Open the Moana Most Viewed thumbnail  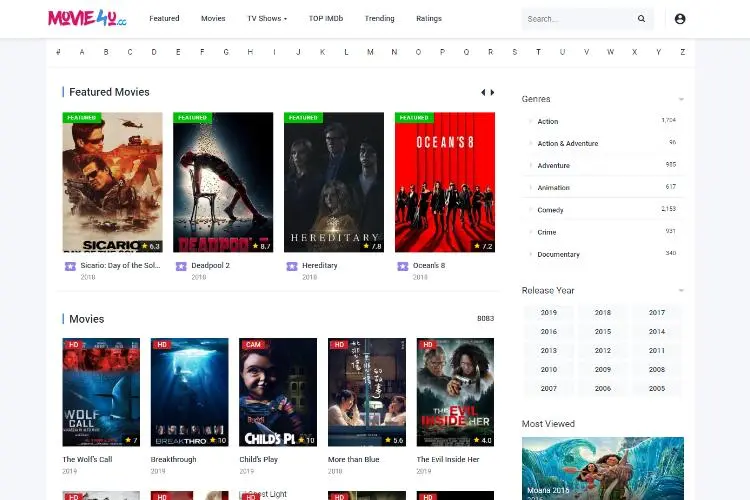tap(603, 468)
